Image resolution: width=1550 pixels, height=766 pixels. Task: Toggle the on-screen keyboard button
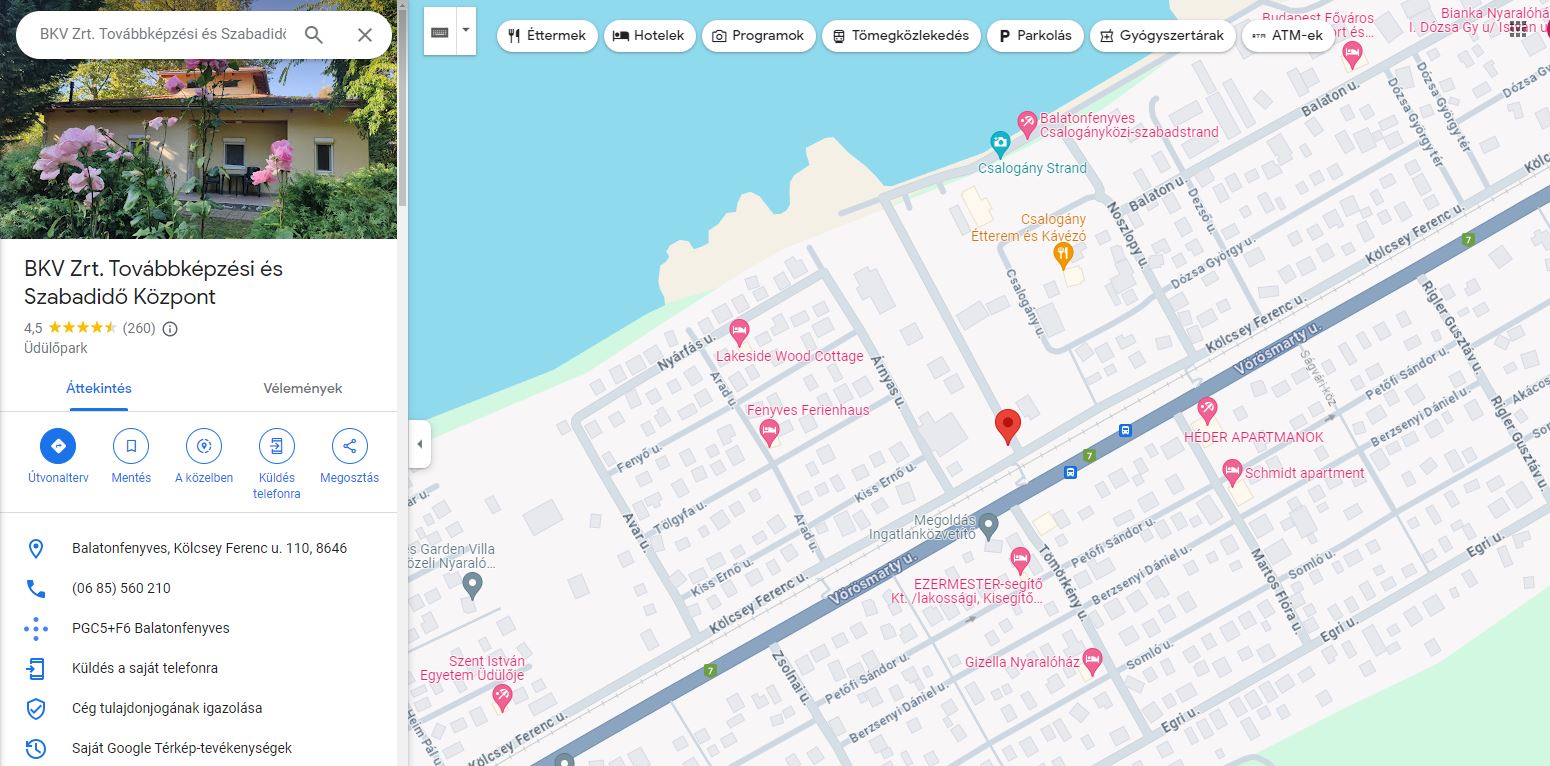coord(440,32)
